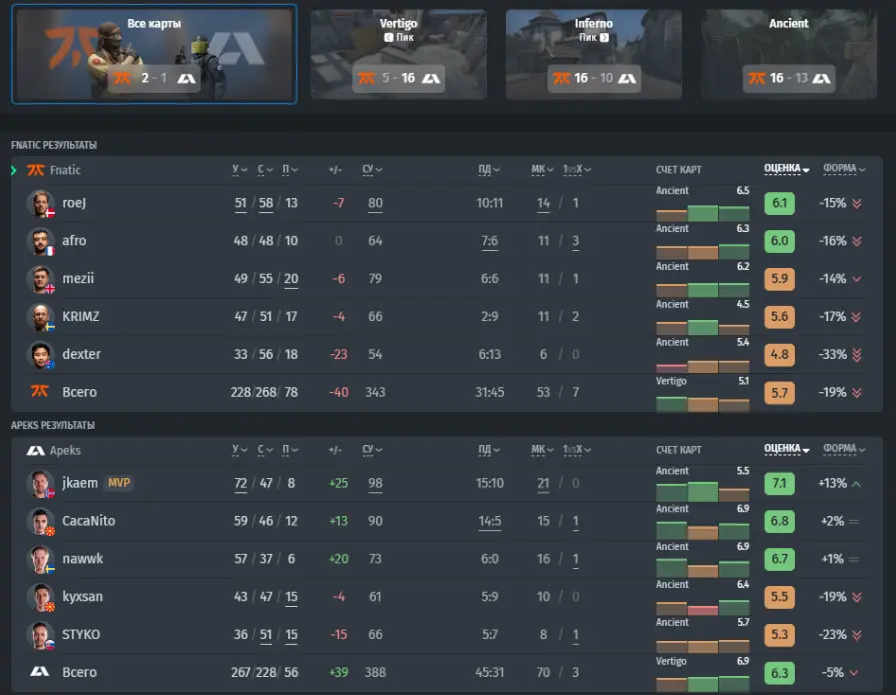Click Apeks logo in the Apeks totals row
Image resolution: width=896 pixels, height=695 pixels.
(x=39, y=671)
